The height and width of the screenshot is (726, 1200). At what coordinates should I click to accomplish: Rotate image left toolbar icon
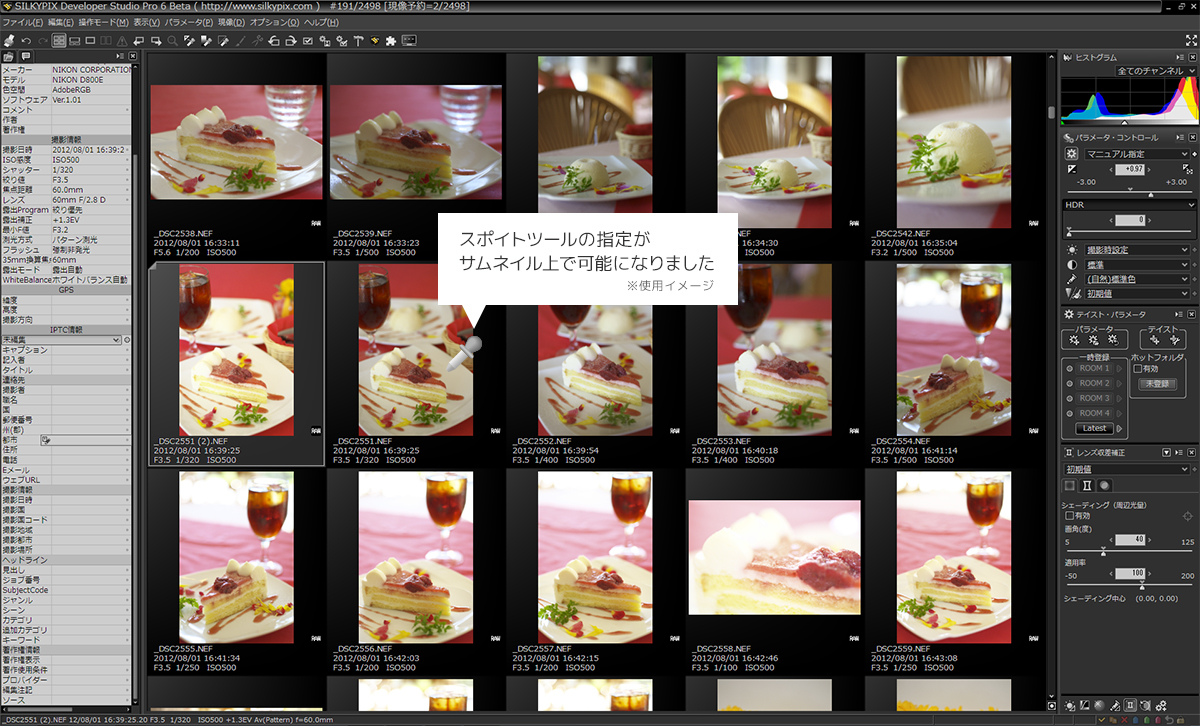point(273,41)
